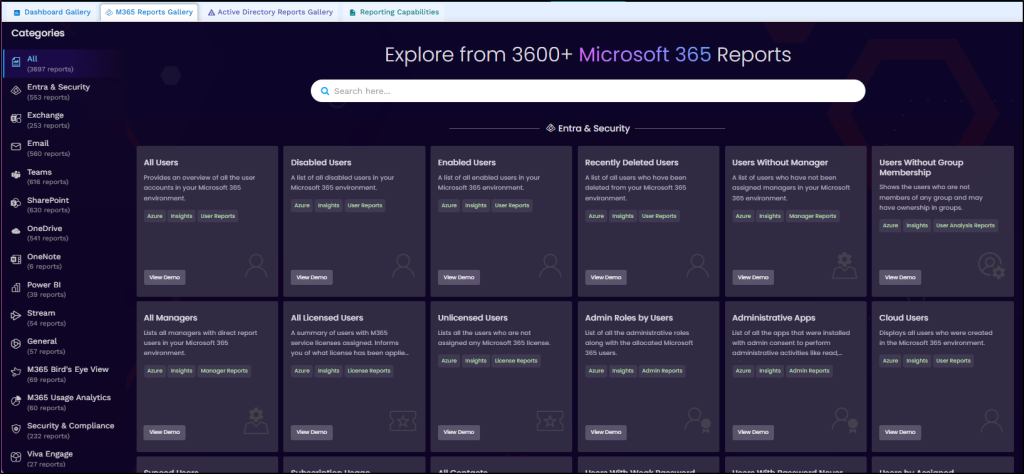Viewport: 1024px width, 474px height.
Task: Click the SharePoint category icon
Action: coord(16,204)
